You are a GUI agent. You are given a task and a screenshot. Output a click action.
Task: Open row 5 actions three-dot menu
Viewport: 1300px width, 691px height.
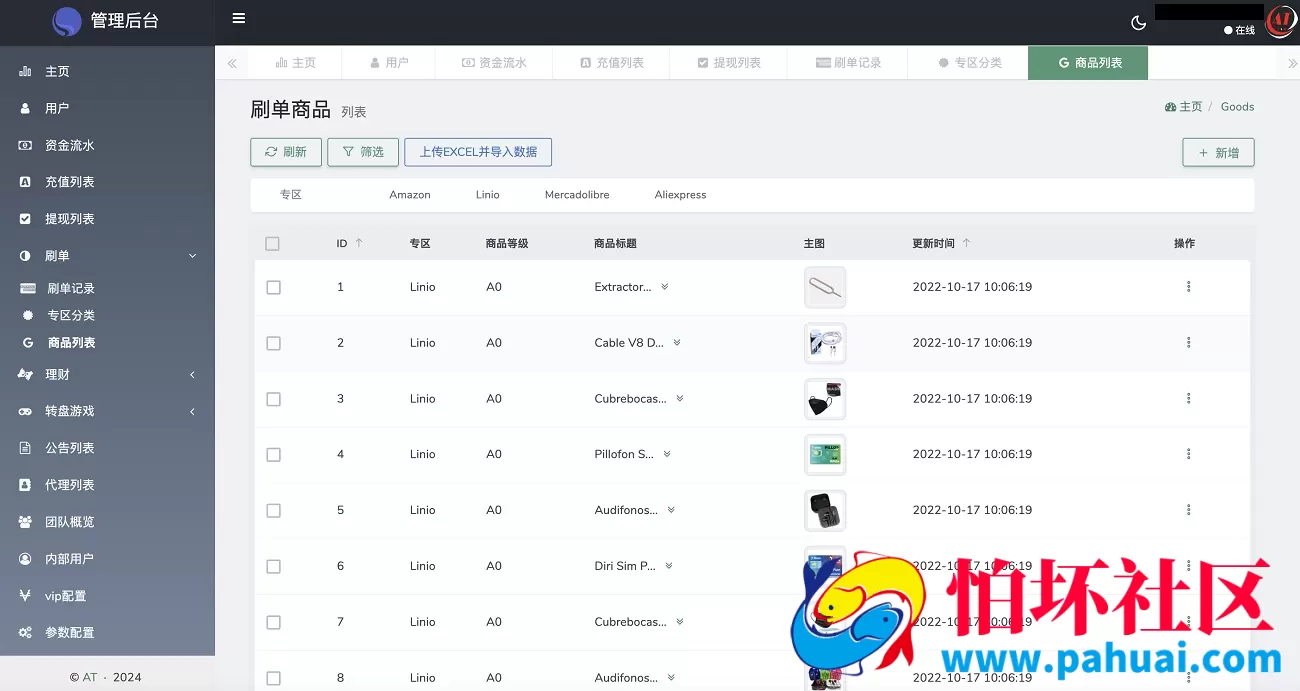[1188, 510]
